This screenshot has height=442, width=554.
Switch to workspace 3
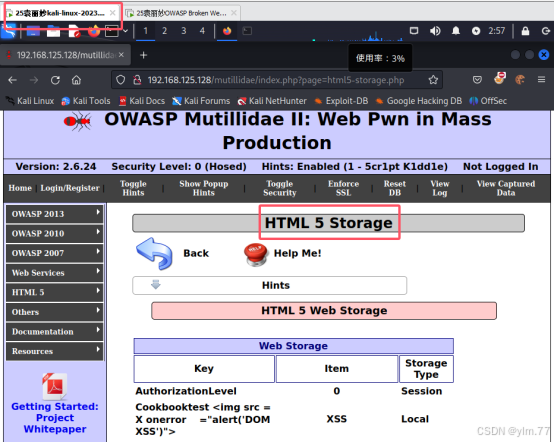184,31
